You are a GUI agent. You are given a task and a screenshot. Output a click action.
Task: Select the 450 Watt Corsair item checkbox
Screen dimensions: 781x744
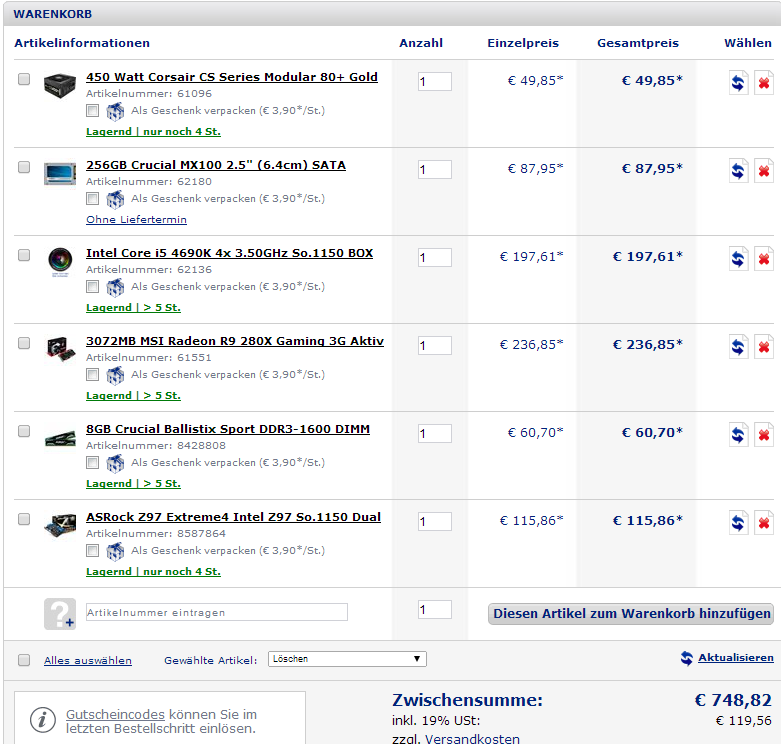(24, 79)
